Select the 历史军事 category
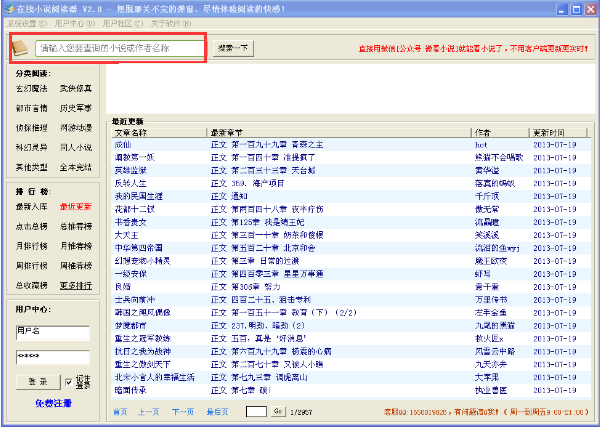This screenshot has width=600, height=427. click(x=75, y=108)
